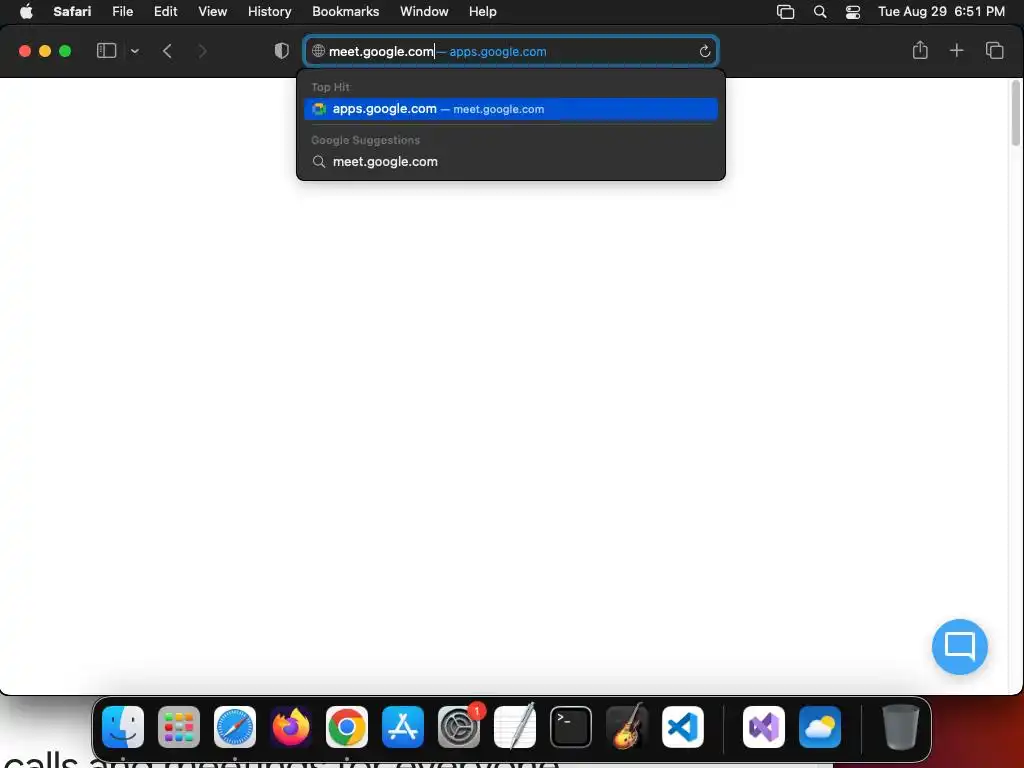Open the Edit menu
The image size is (1024, 768).
[165, 11]
